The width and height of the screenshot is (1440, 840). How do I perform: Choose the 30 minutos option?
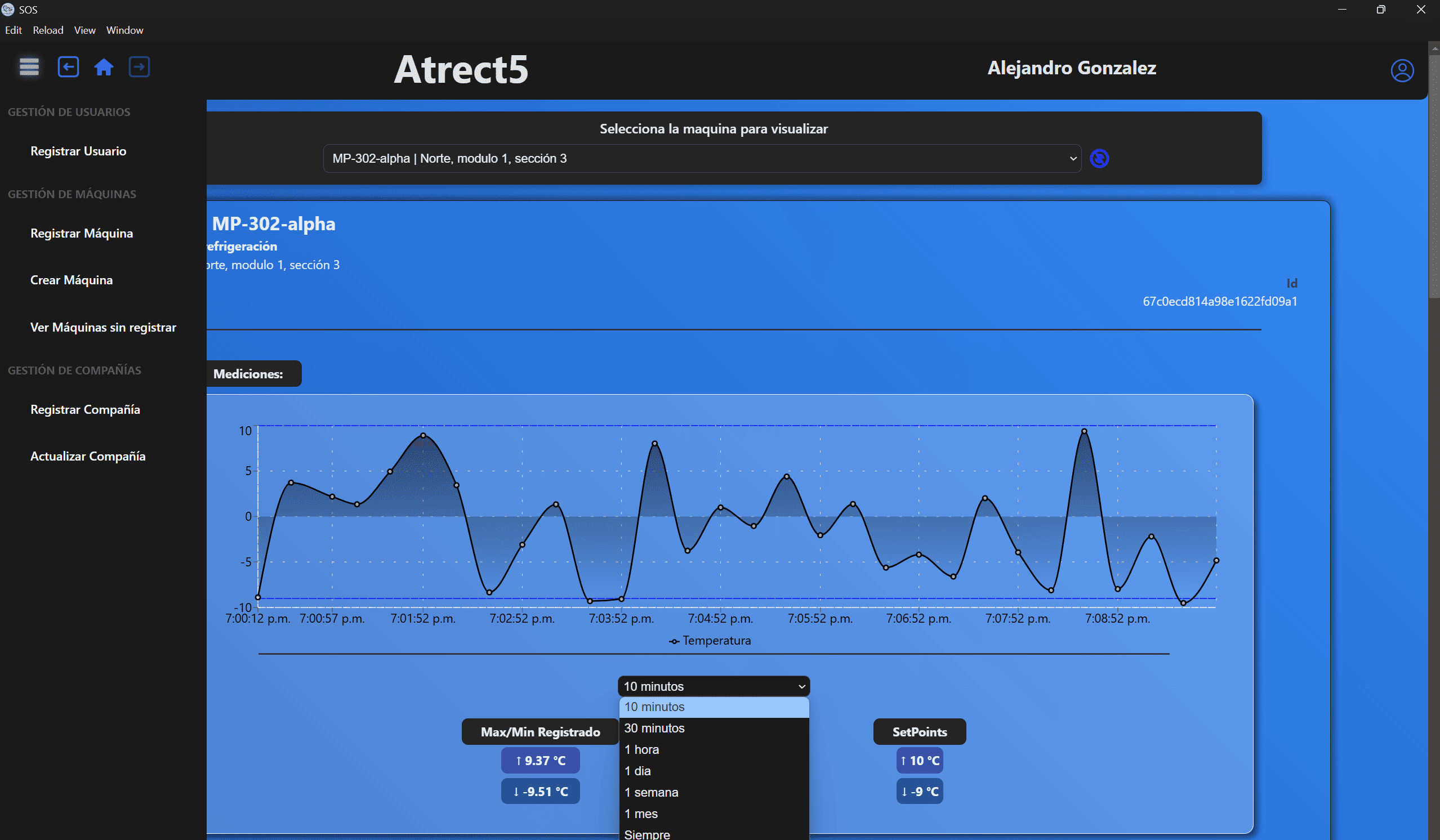coord(714,728)
